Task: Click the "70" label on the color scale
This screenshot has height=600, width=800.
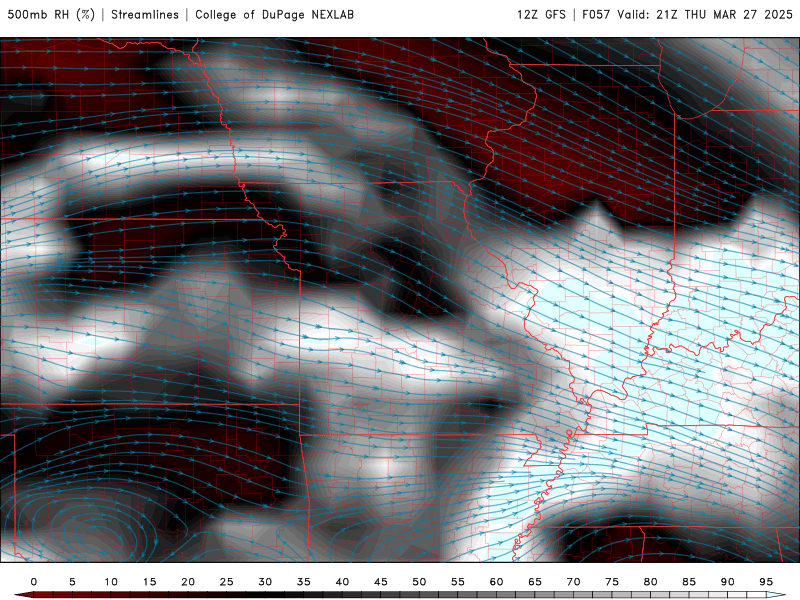Action: point(573,582)
